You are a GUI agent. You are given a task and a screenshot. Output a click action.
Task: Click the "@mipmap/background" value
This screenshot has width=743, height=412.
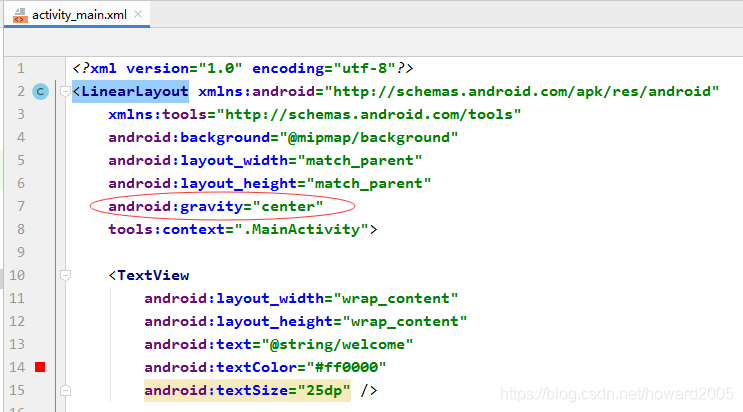(369, 137)
